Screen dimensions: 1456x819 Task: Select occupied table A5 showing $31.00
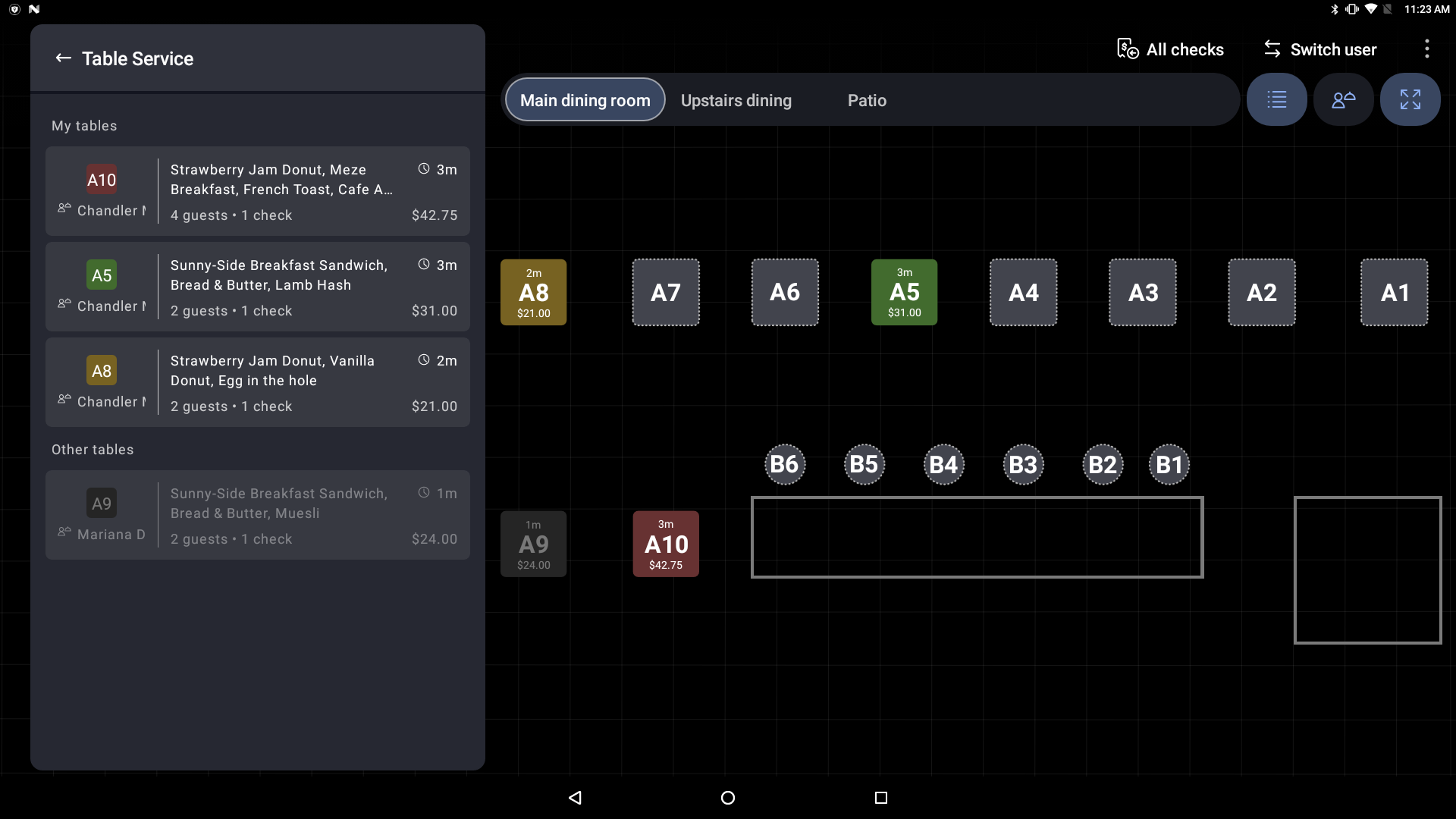coord(904,292)
